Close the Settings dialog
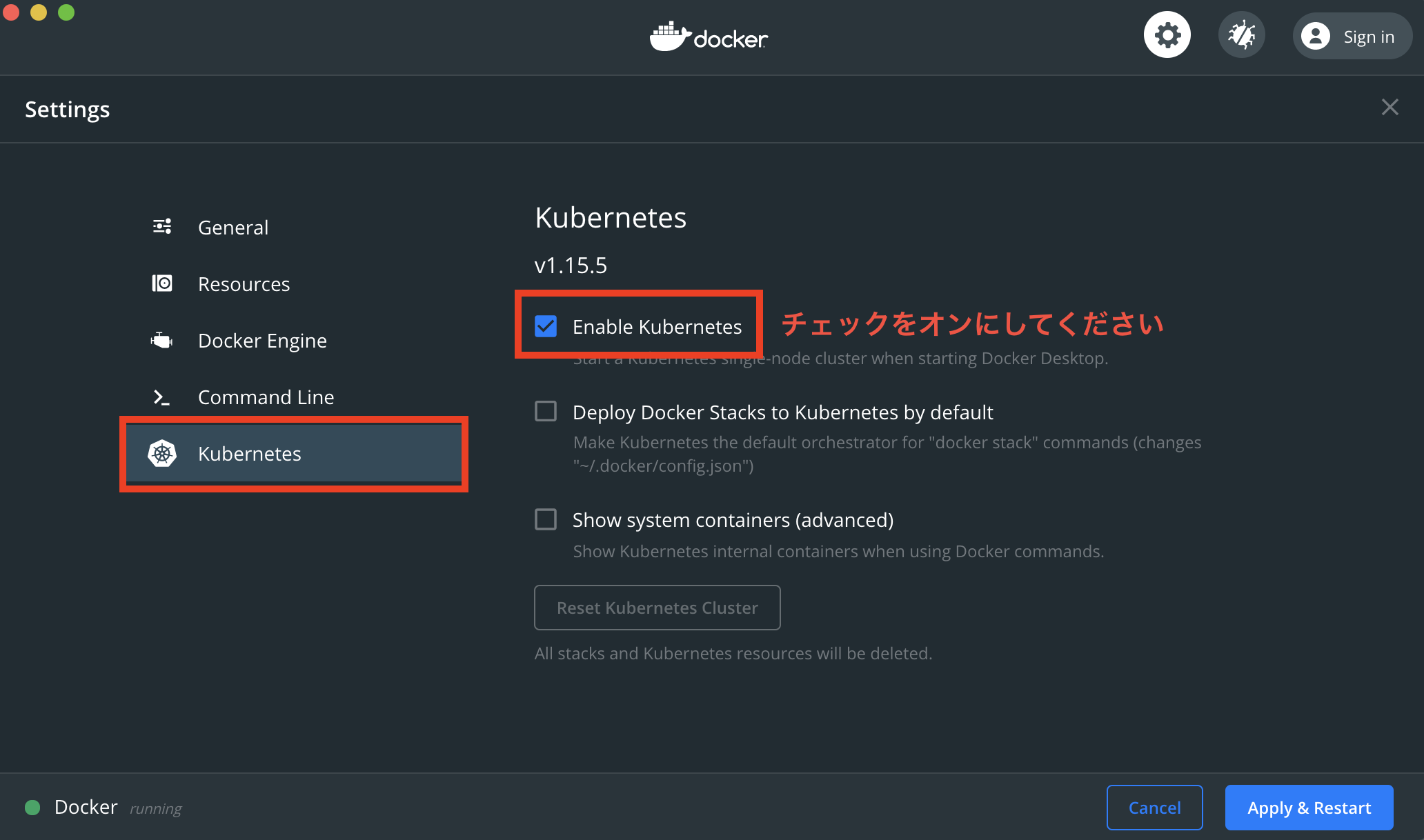The width and height of the screenshot is (1424, 840). tap(1390, 107)
